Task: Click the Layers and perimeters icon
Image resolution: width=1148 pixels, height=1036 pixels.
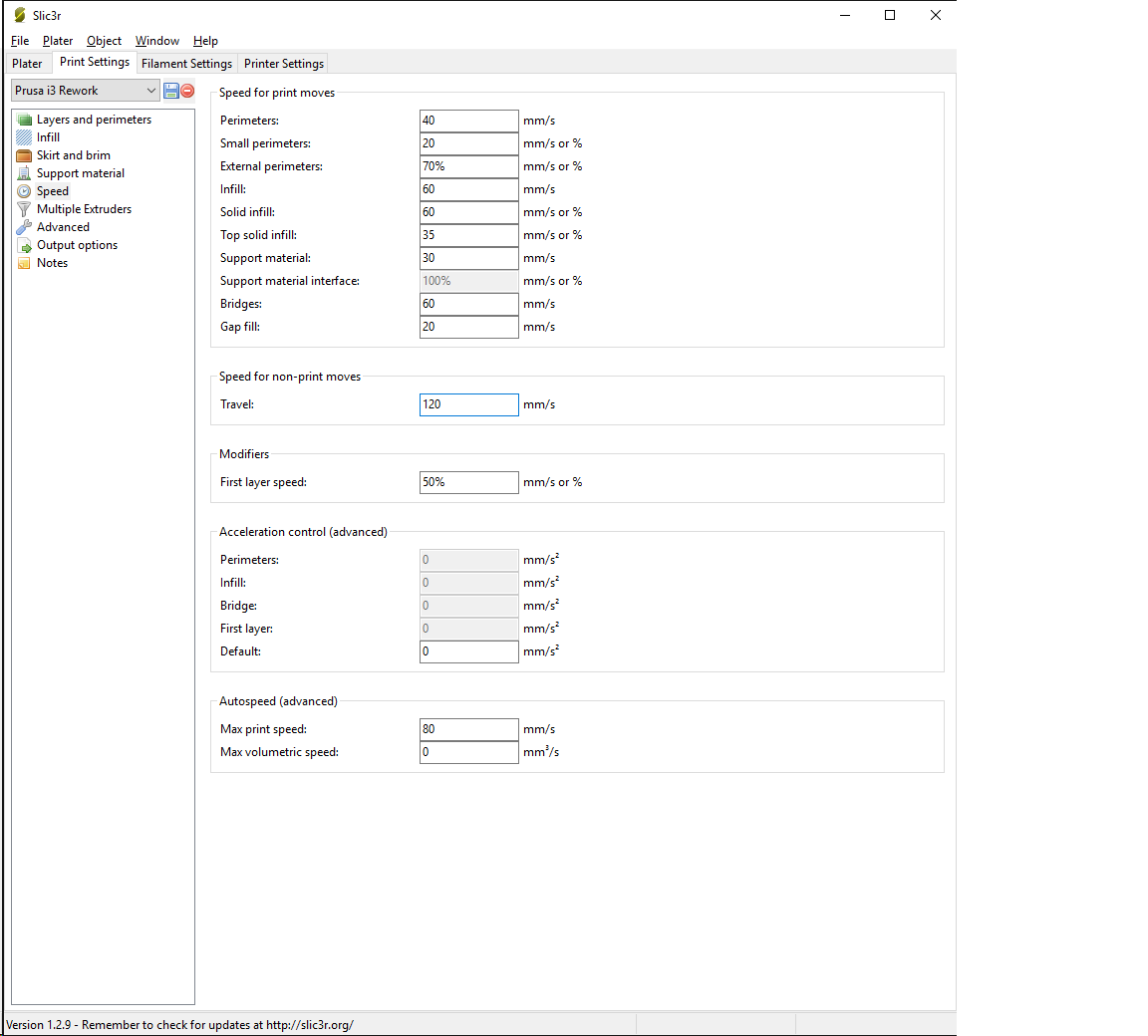Action: pyautogui.click(x=24, y=120)
